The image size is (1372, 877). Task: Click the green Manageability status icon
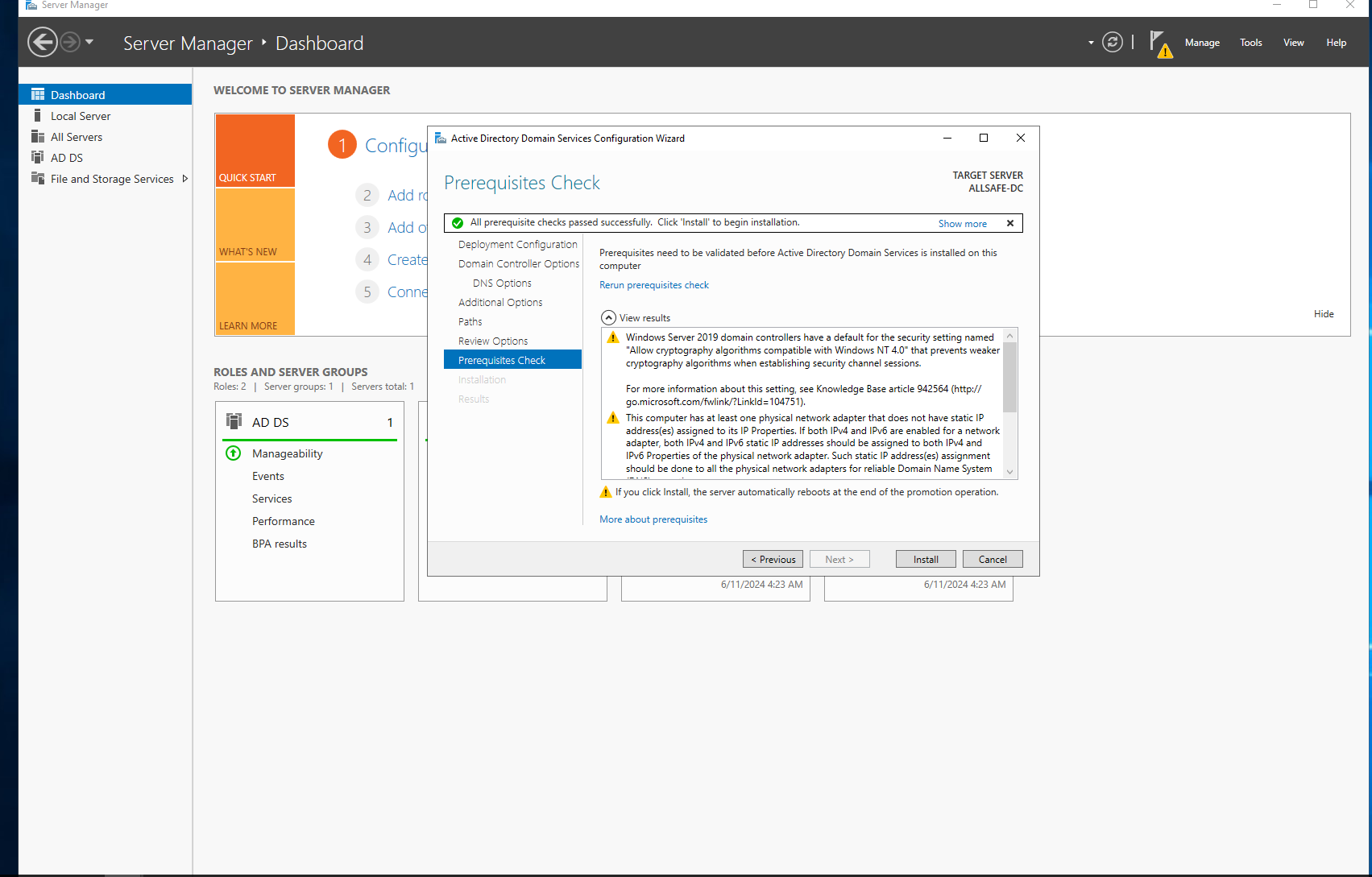tap(234, 453)
